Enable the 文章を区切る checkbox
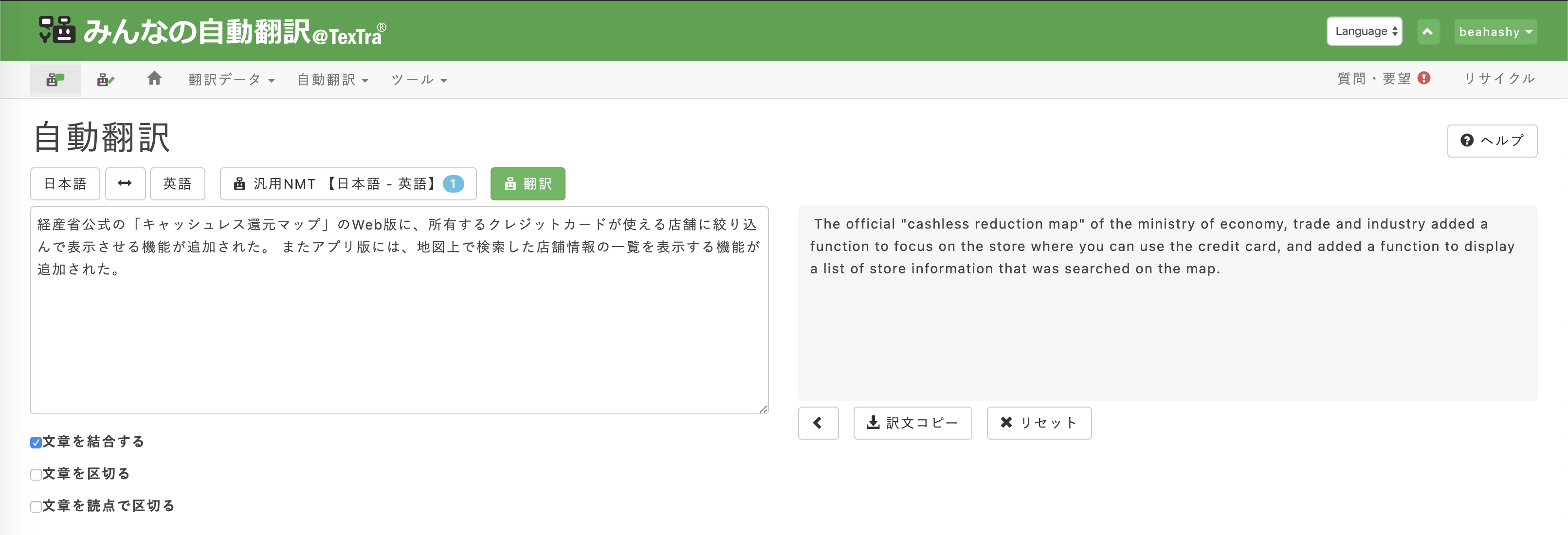 (x=36, y=475)
